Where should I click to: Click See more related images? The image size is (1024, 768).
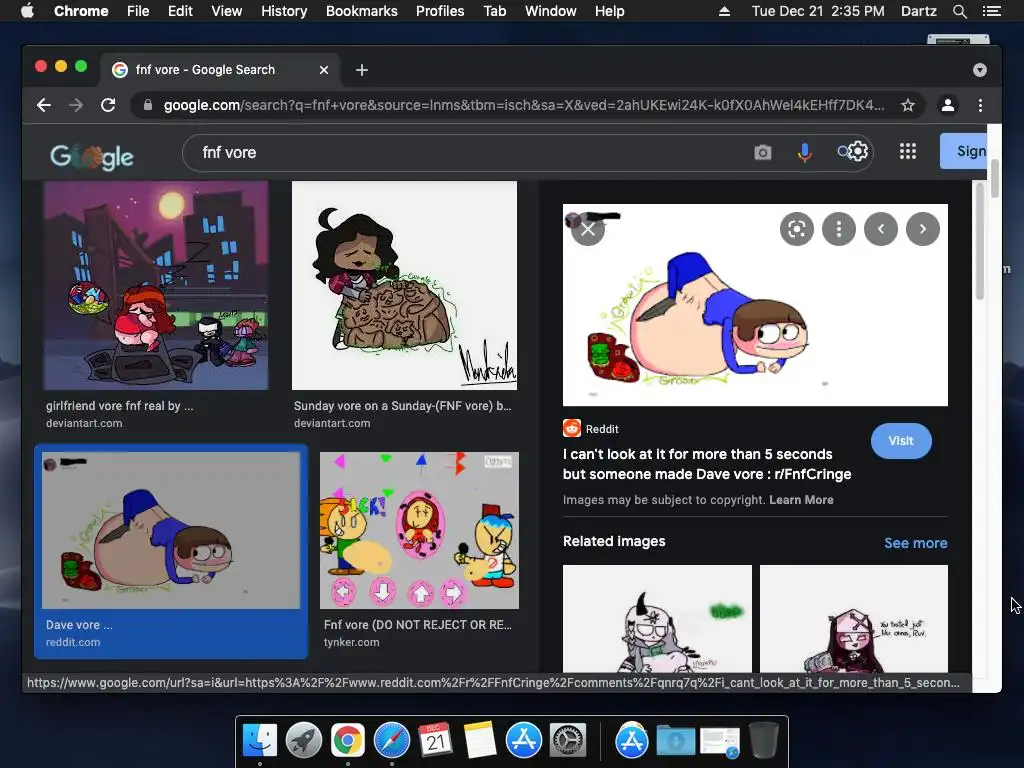(x=916, y=543)
